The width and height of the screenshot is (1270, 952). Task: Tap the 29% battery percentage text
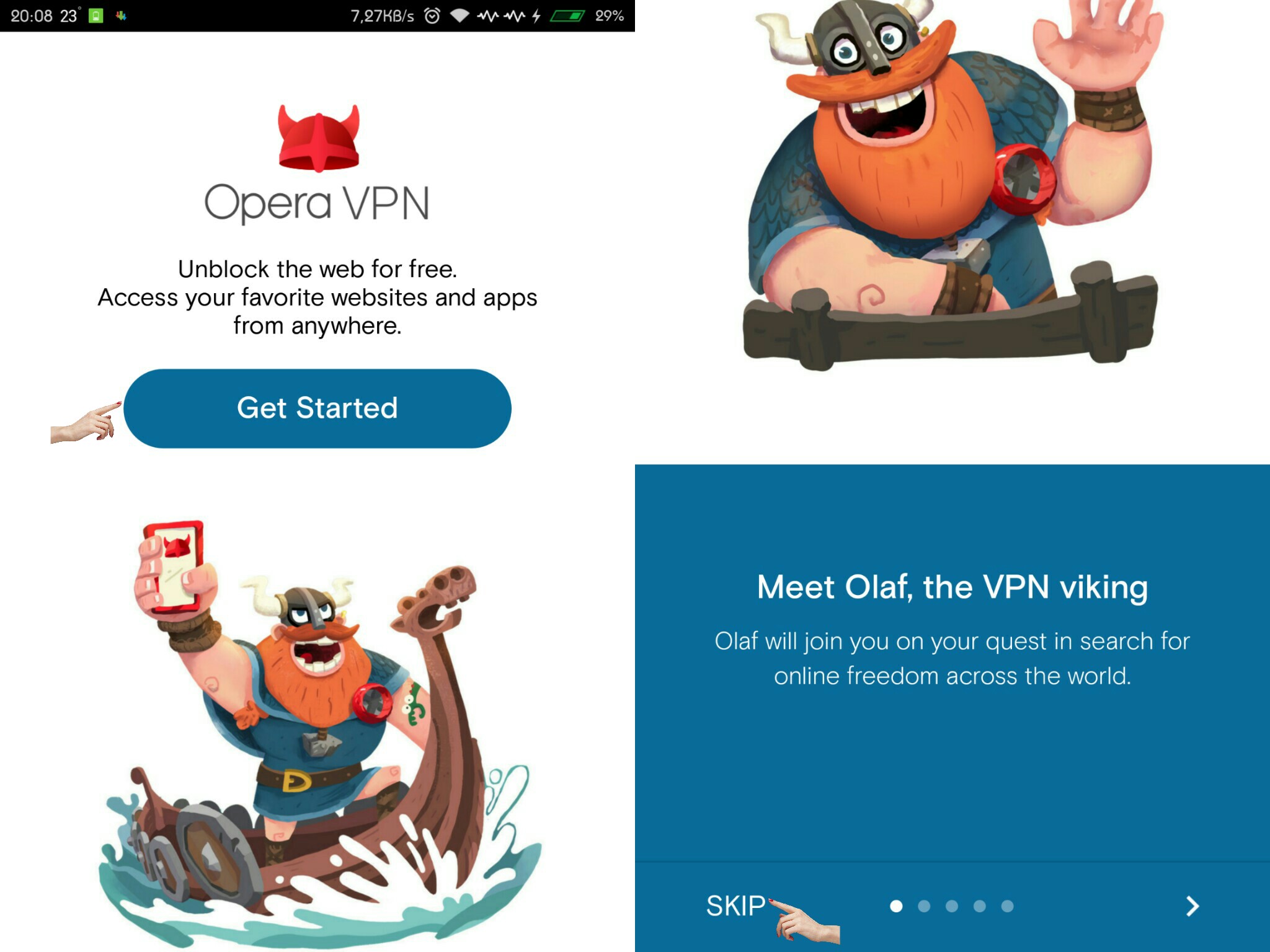610,15
